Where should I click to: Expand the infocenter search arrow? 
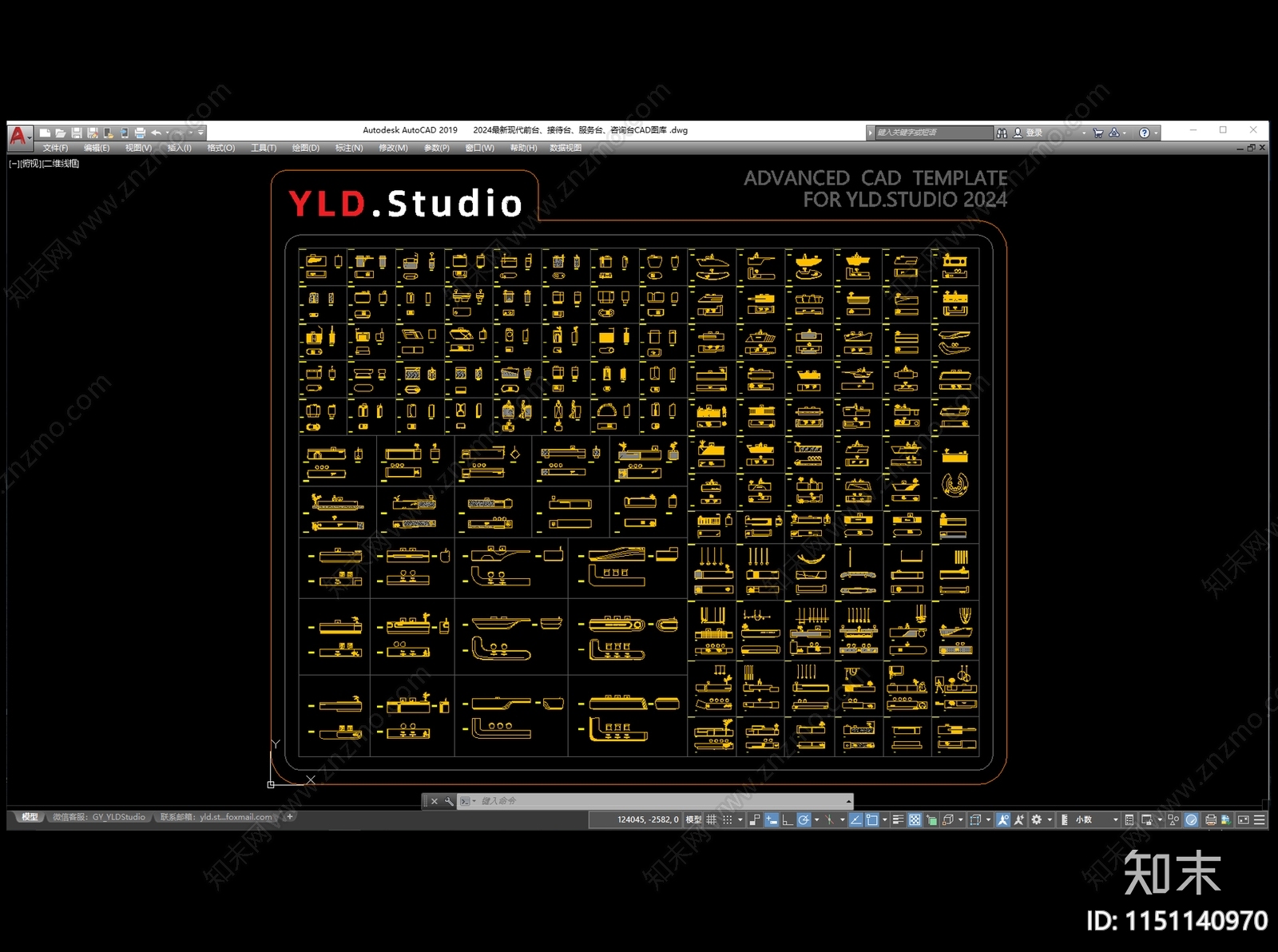pos(871,133)
